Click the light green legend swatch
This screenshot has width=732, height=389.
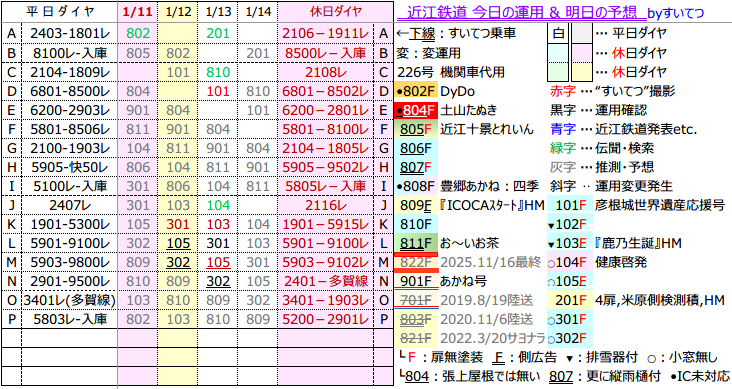click(x=558, y=71)
